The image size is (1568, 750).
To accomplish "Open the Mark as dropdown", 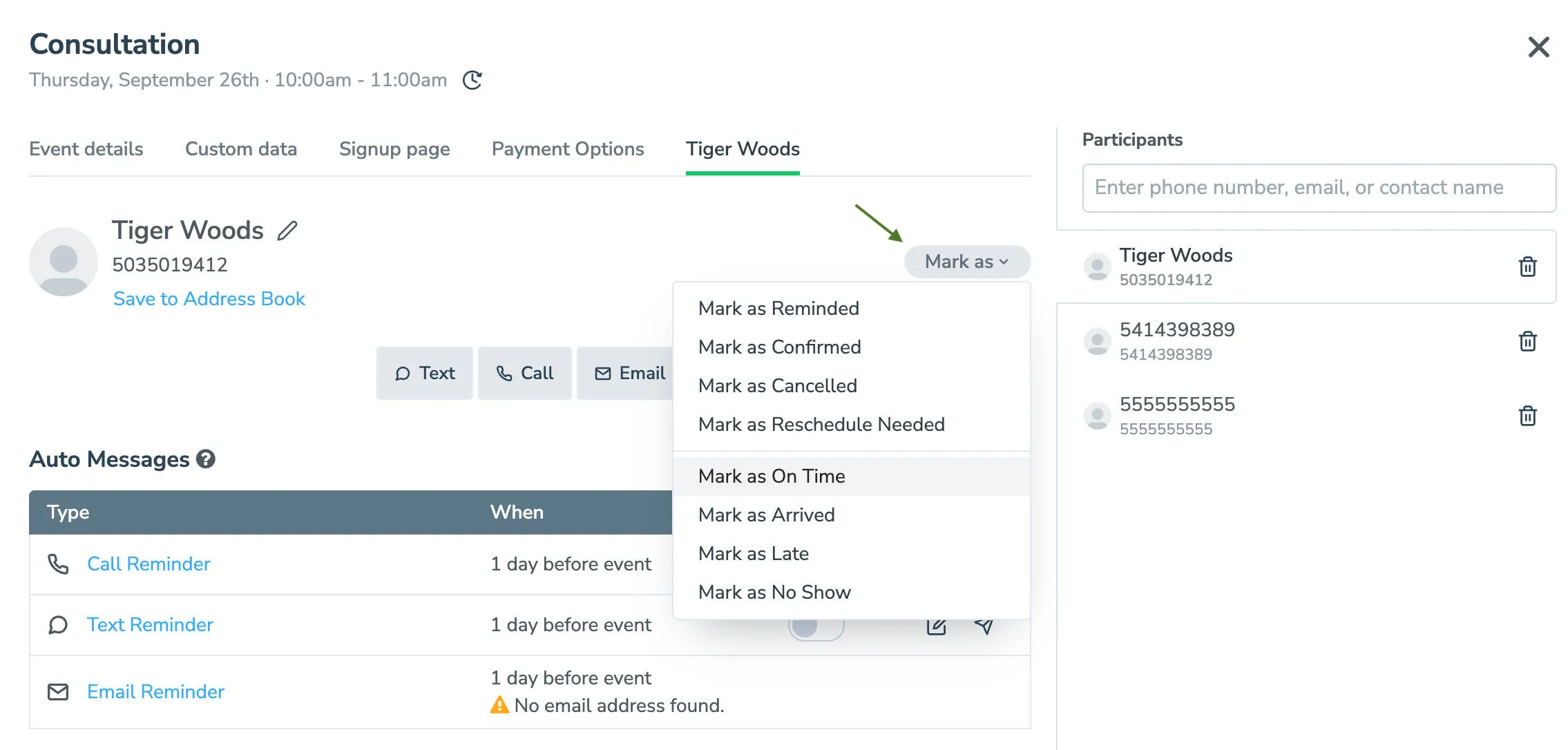I will pyautogui.click(x=966, y=261).
